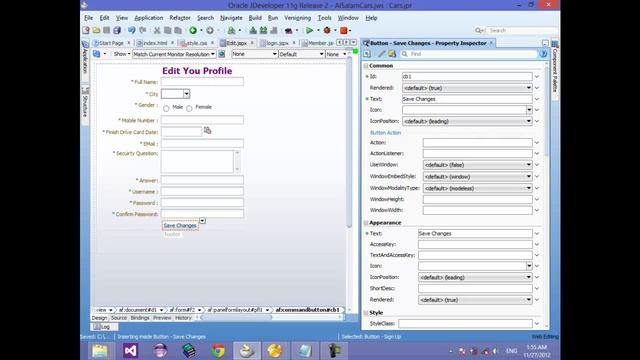Click the Forward navigation icon
The width and height of the screenshot is (640, 360).
[x=210, y=30]
